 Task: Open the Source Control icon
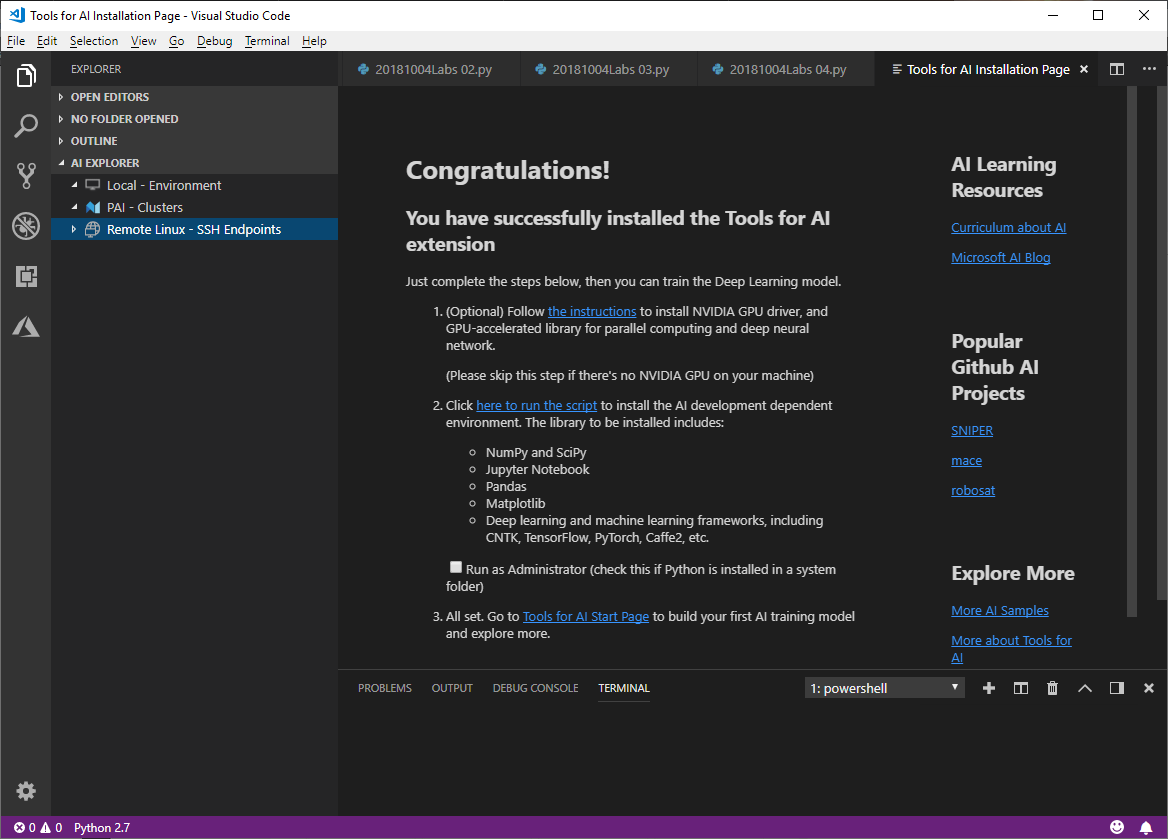[26, 176]
